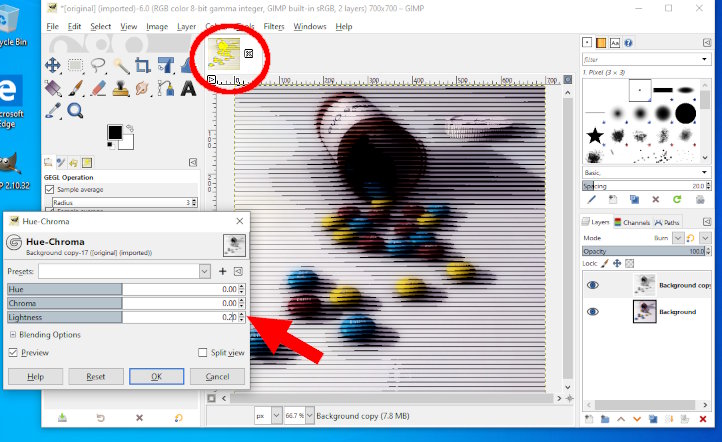This screenshot has height=442, width=722.
Task: Open tool options panel configuration menu
Action: click(x=193, y=162)
